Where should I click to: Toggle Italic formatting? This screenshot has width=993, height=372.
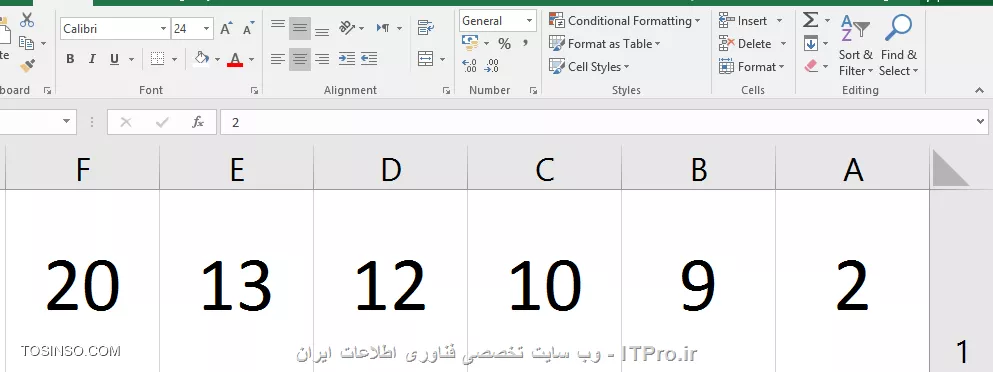92,59
